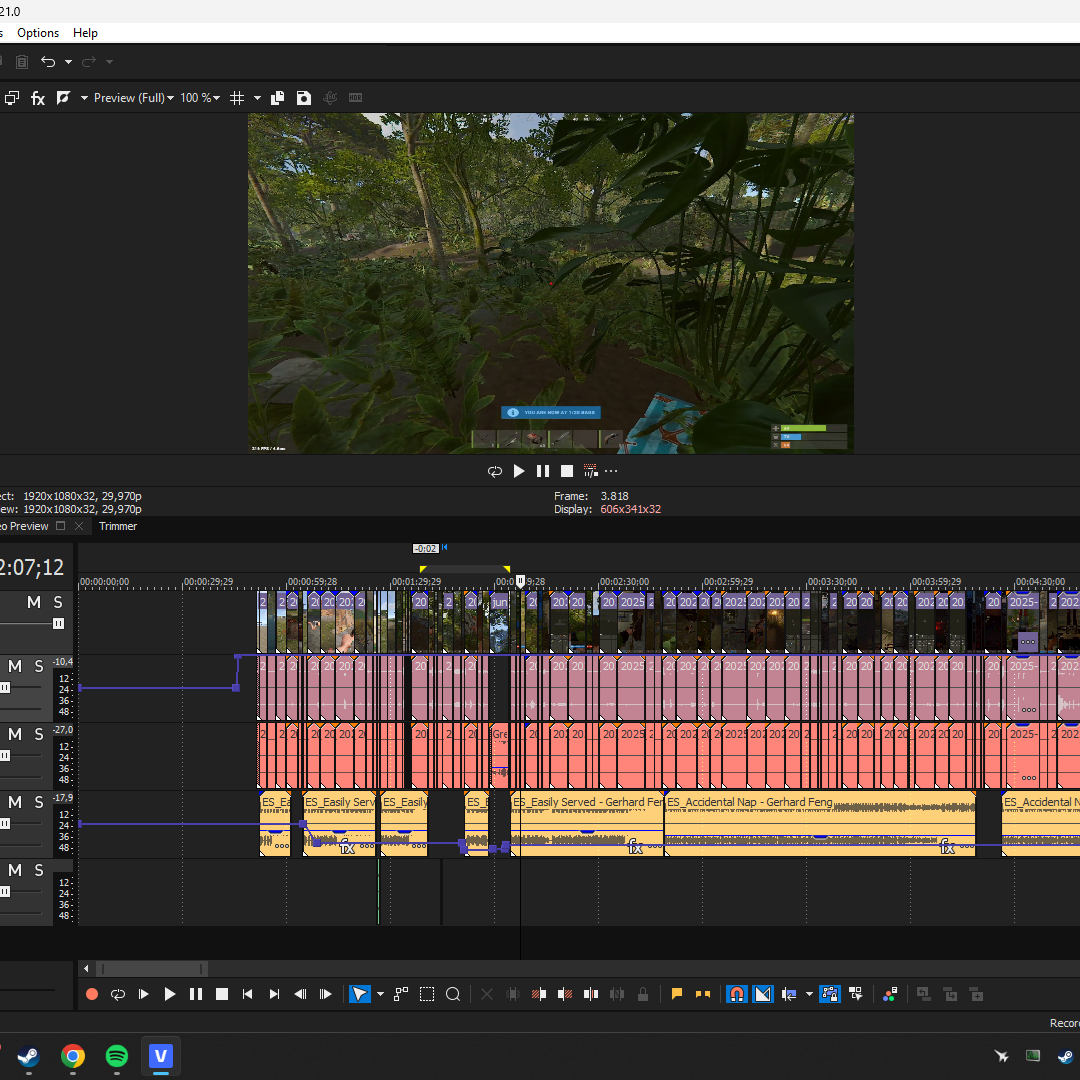Solo the audio track showing -27,0

(39, 734)
